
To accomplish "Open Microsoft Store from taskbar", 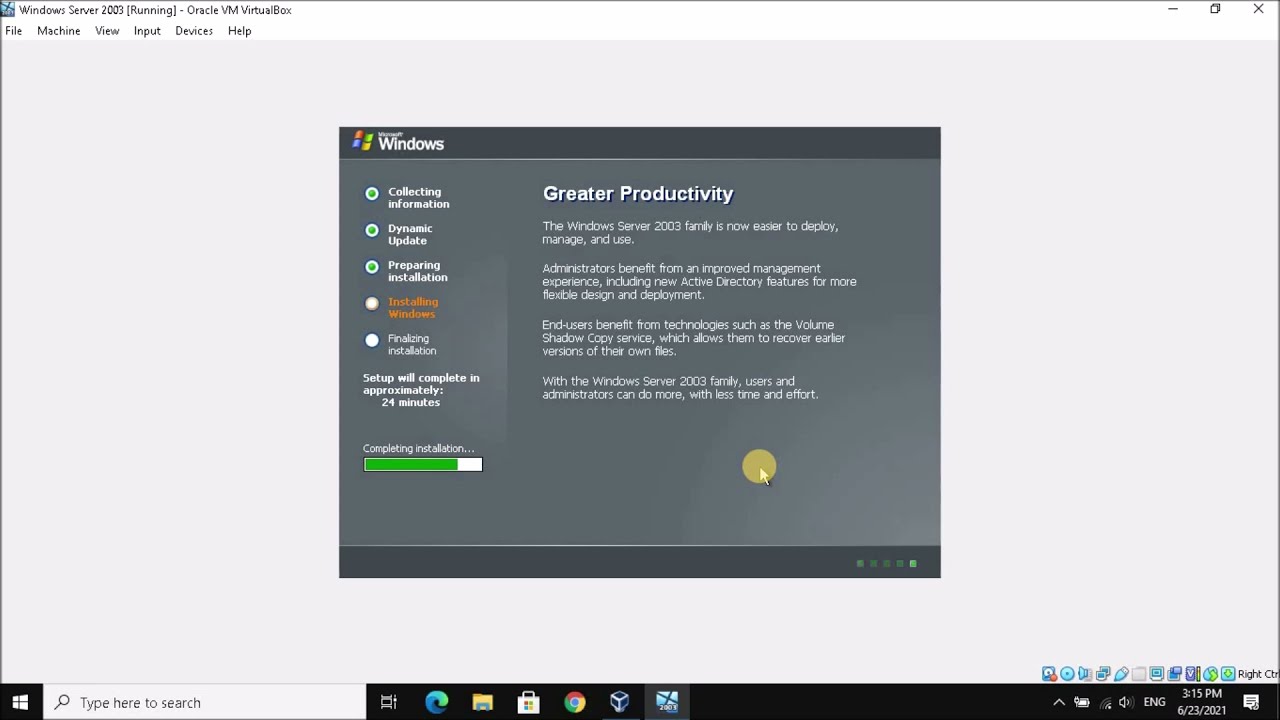I will (x=528, y=702).
